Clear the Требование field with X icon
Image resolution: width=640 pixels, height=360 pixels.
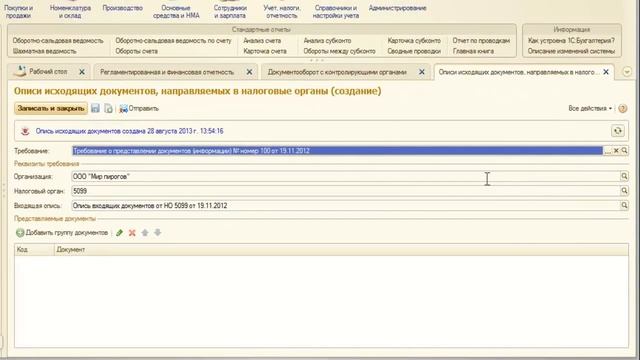616,151
